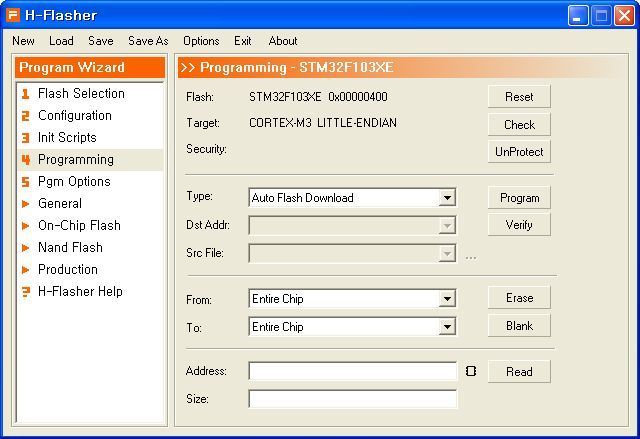
Task: Click step 4 icon beside Programming
Action: click(25, 160)
